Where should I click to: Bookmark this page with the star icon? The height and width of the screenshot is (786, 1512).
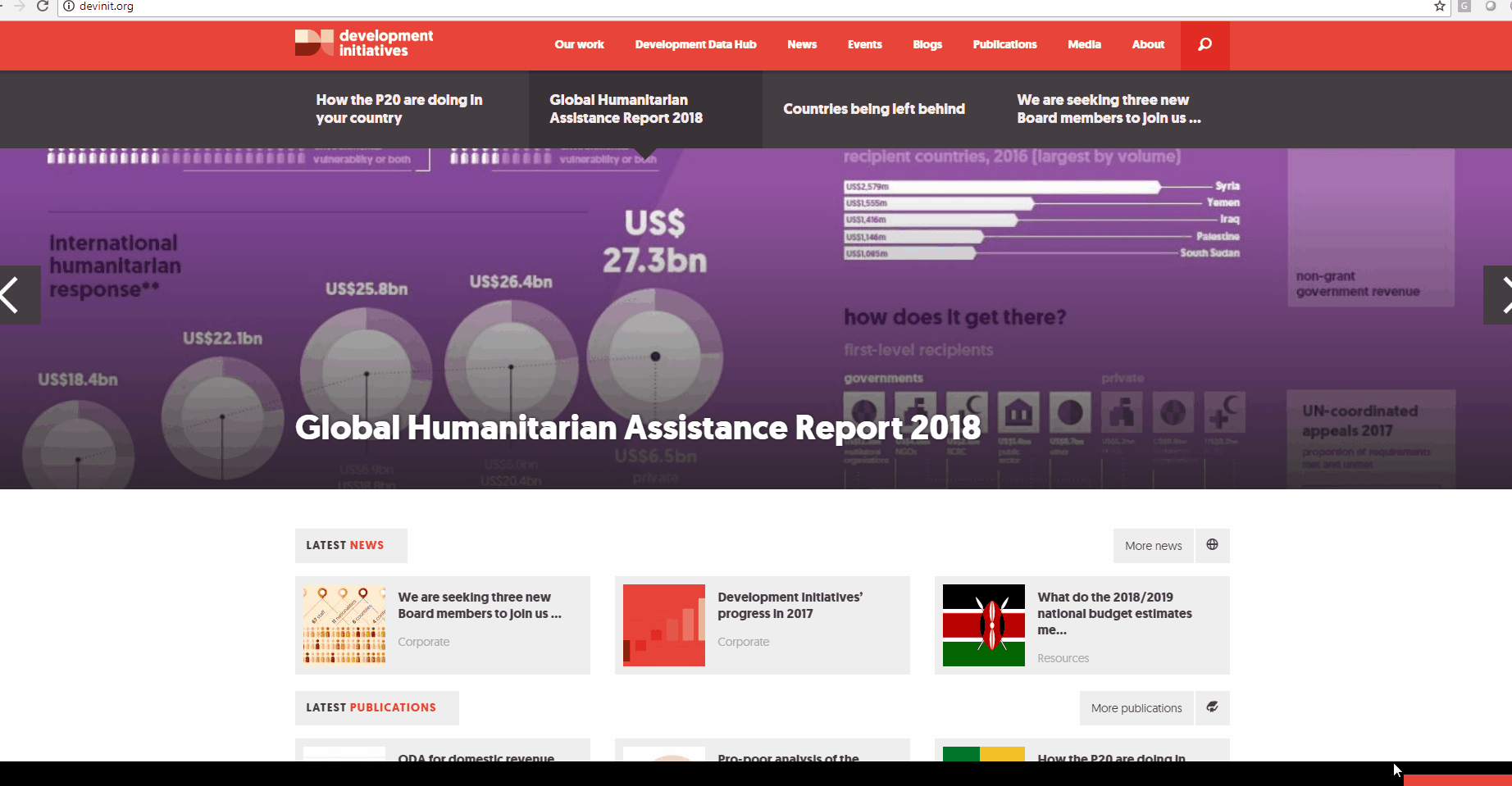1439,6
